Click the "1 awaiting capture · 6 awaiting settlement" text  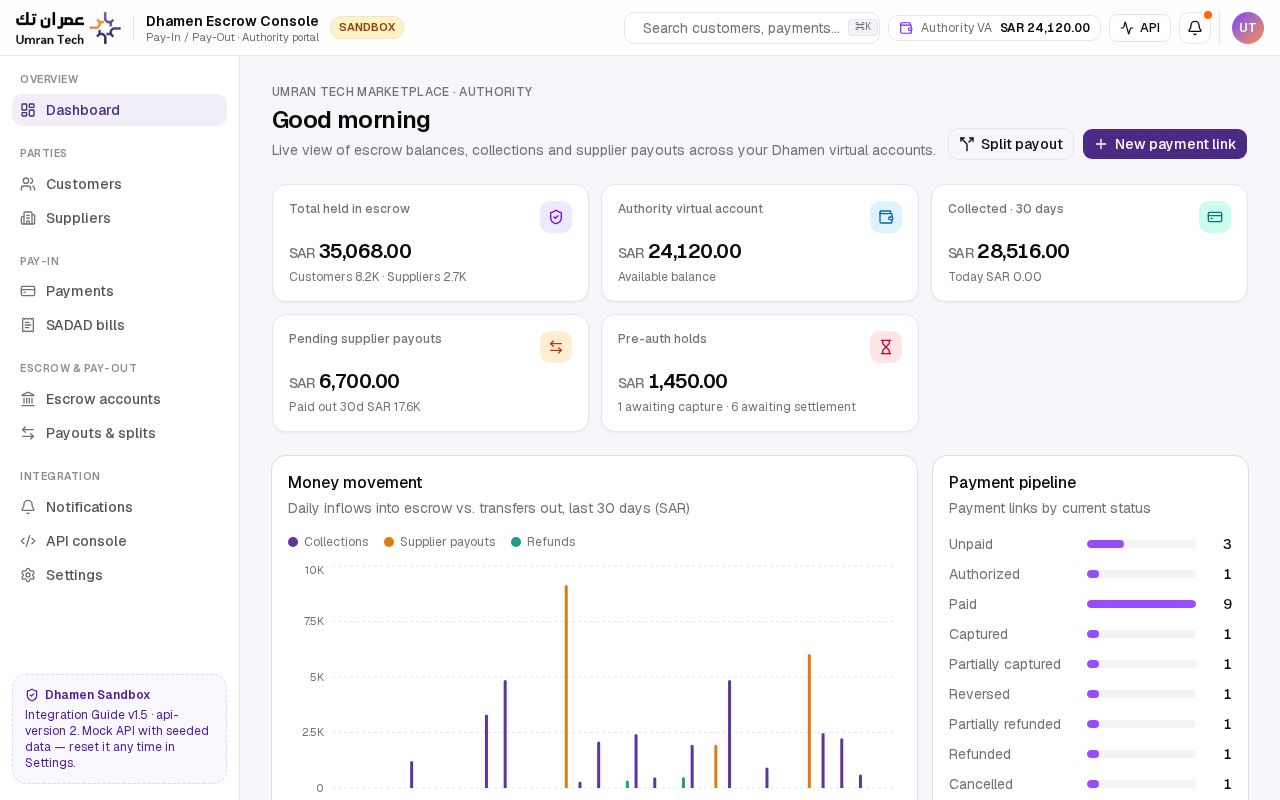coord(737,407)
